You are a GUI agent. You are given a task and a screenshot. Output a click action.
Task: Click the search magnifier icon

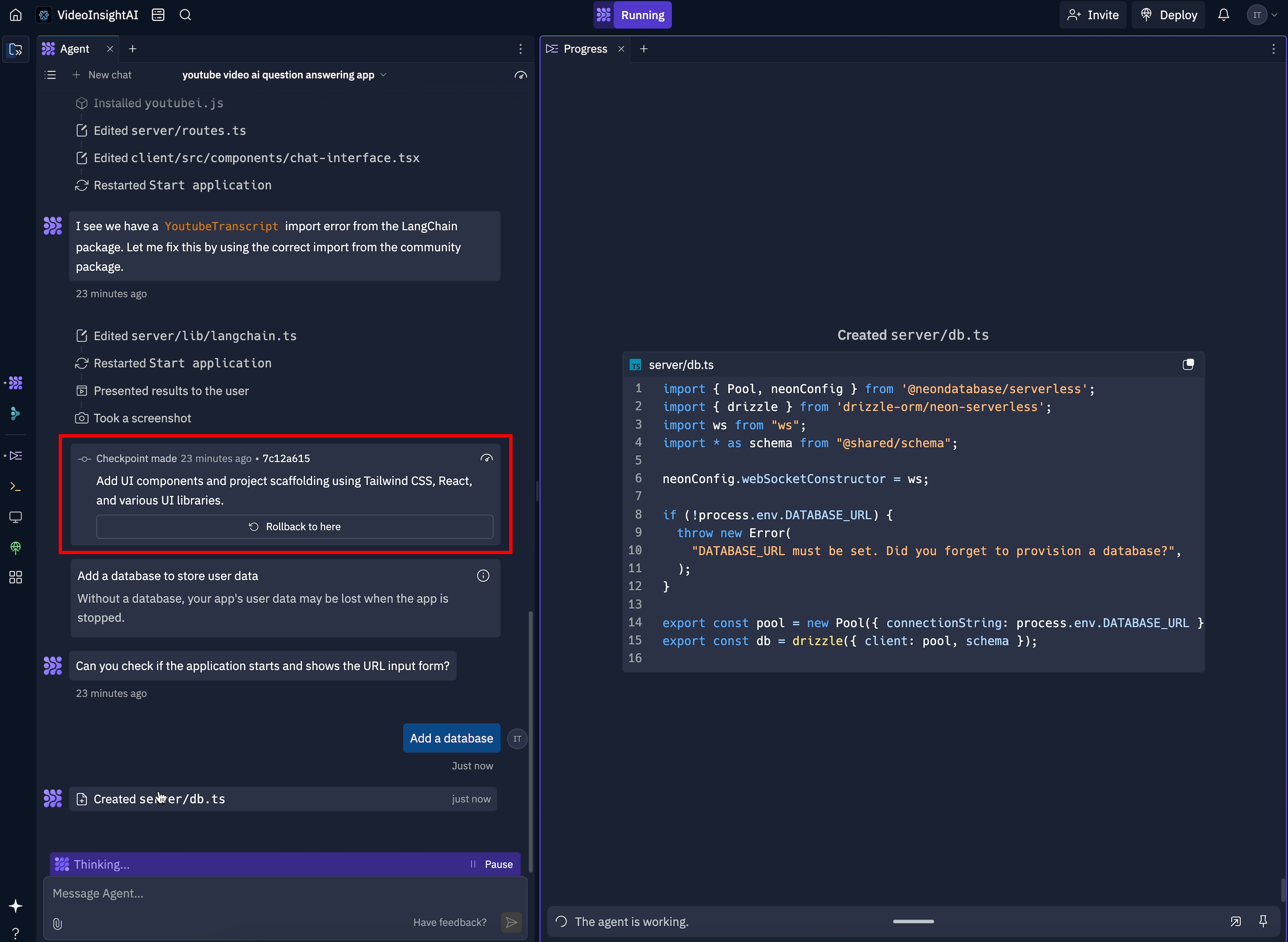185,15
